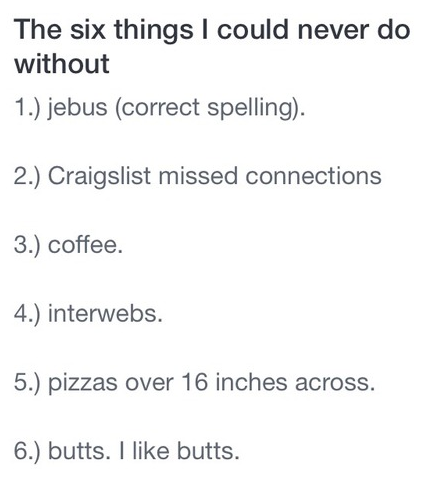Click the word "across." in item five
The width and height of the screenshot is (428, 491).
335,383
